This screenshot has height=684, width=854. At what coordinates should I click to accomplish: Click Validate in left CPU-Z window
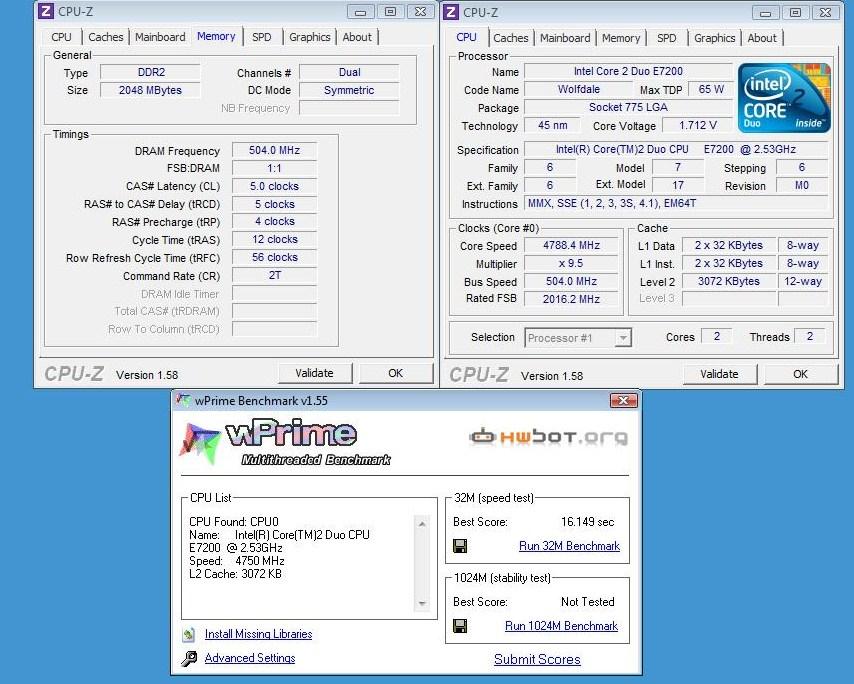point(314,373)
